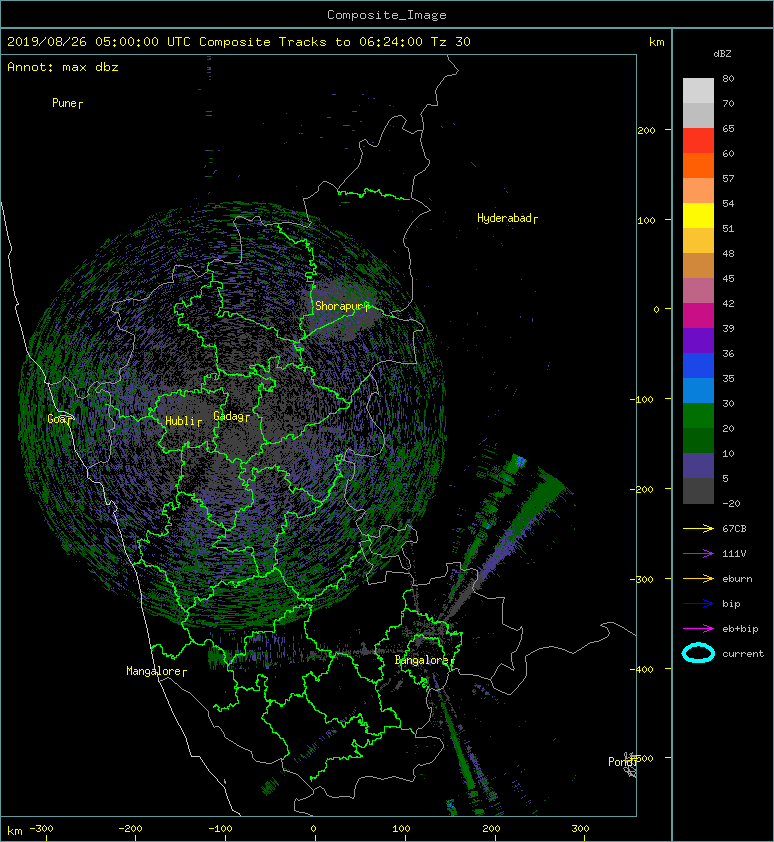Click the 111V legend label
The width and height of the screenshot is (774, 842).
point(734,554)
